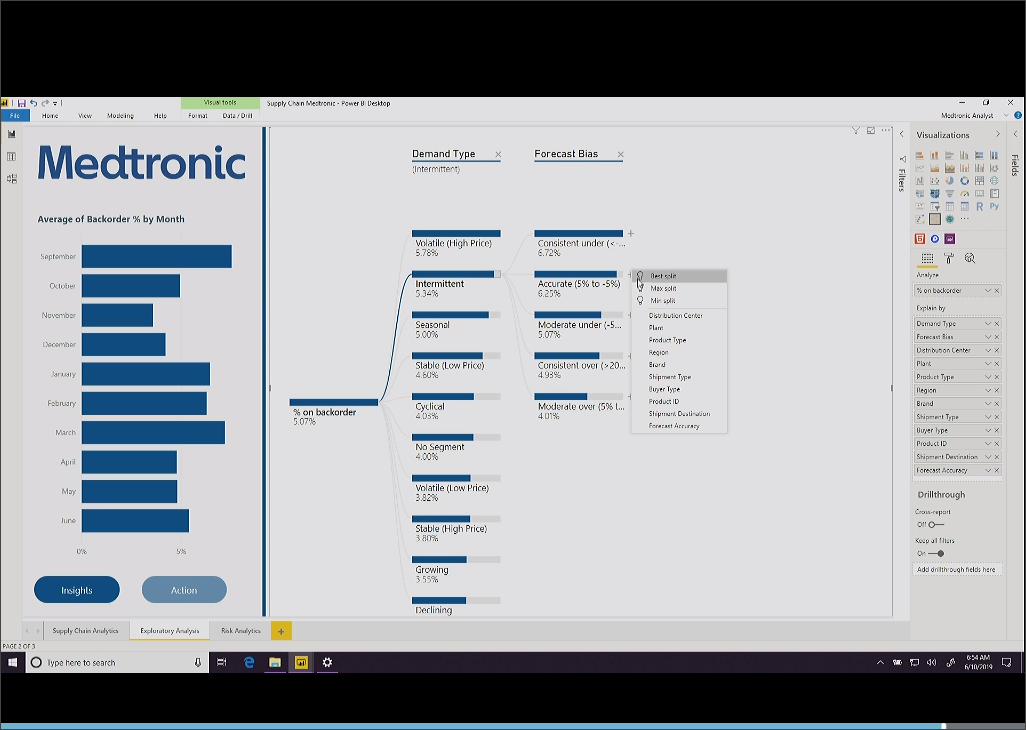Open the Analytics magnifier tab
Viewport: 1026px width, 730px height.
pyautogui.click(x=970, y=258)
